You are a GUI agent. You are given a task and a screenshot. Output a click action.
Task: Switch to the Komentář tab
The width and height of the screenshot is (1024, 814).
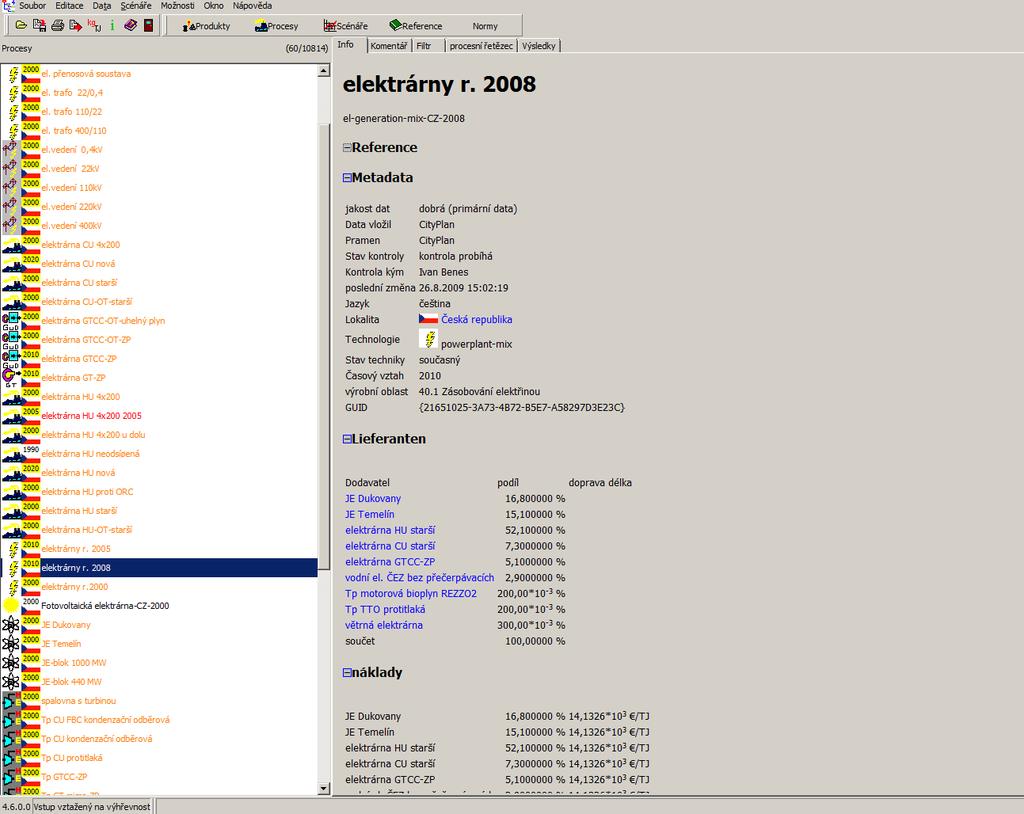pyautogui.click(x=389, y=46)
